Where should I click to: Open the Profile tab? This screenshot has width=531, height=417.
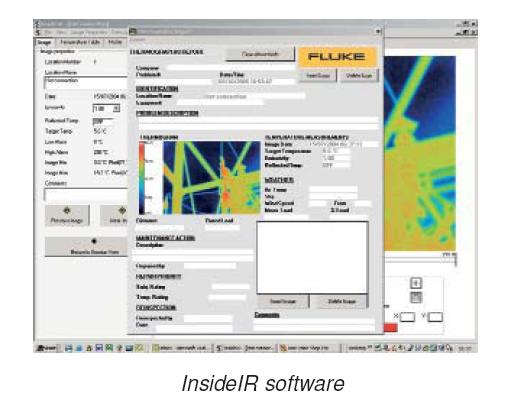115,42
